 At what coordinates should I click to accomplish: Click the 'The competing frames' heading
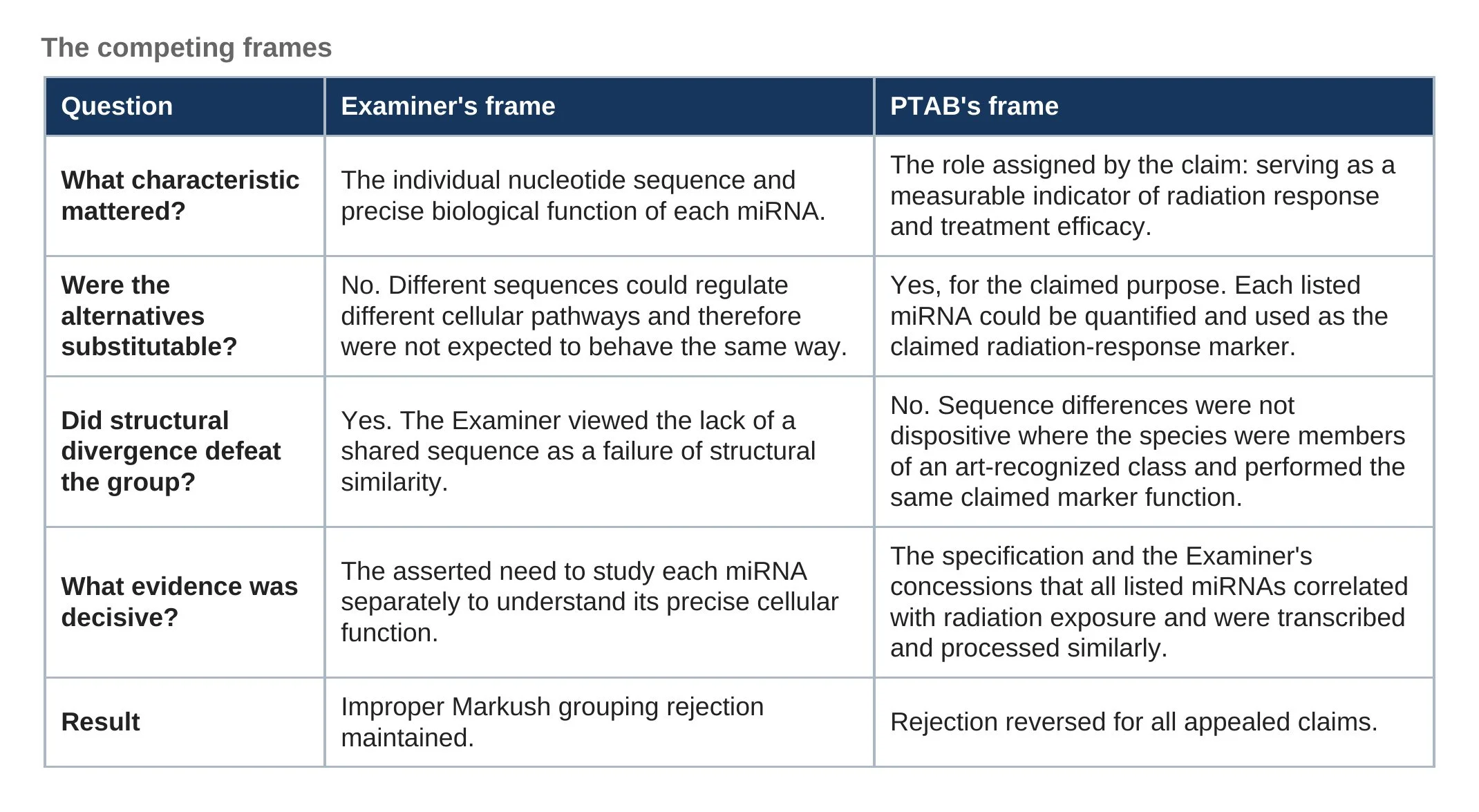tap(187, 48)
